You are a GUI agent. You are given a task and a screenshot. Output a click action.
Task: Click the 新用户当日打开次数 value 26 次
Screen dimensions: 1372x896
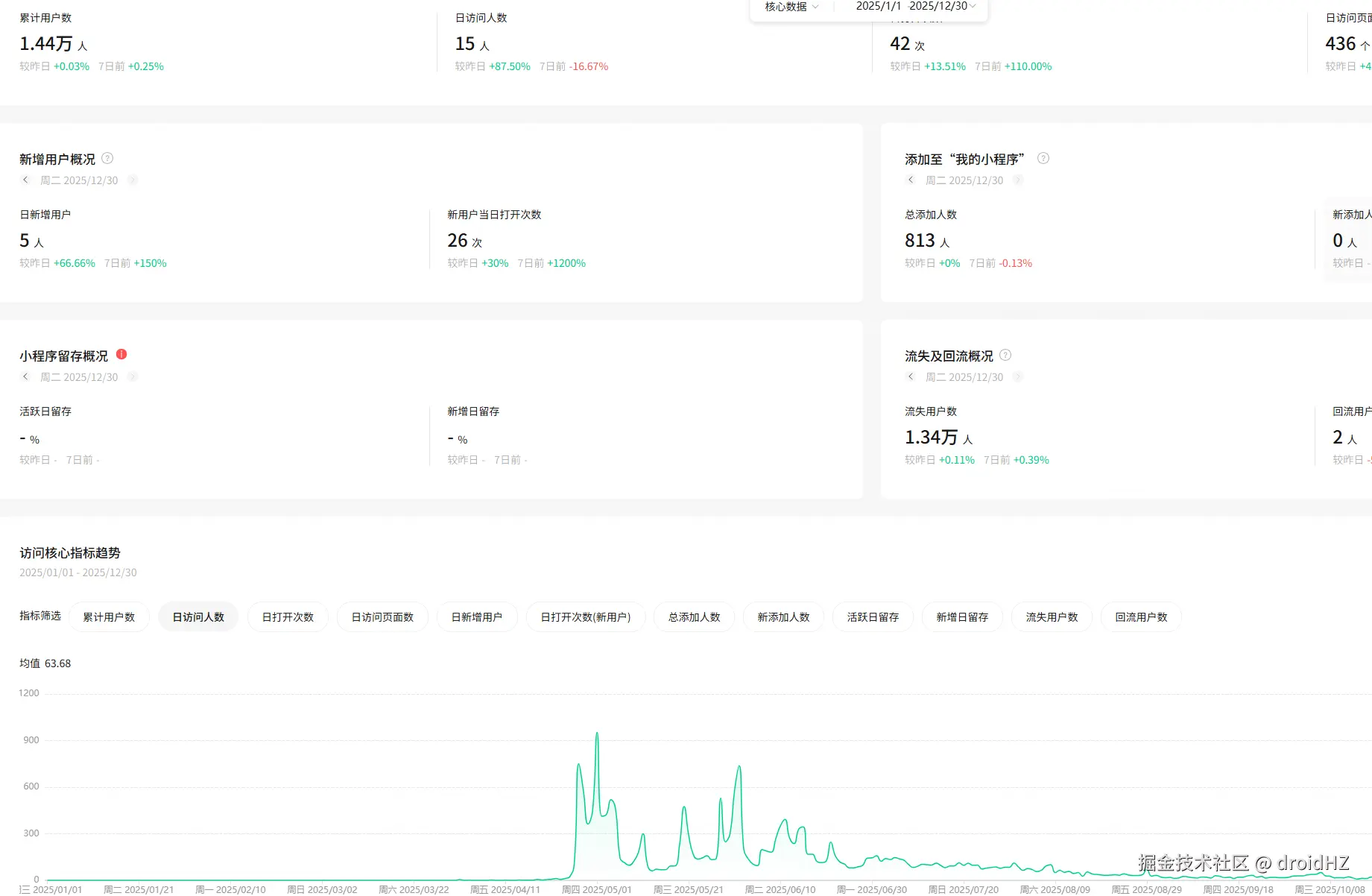pos(465,242)
